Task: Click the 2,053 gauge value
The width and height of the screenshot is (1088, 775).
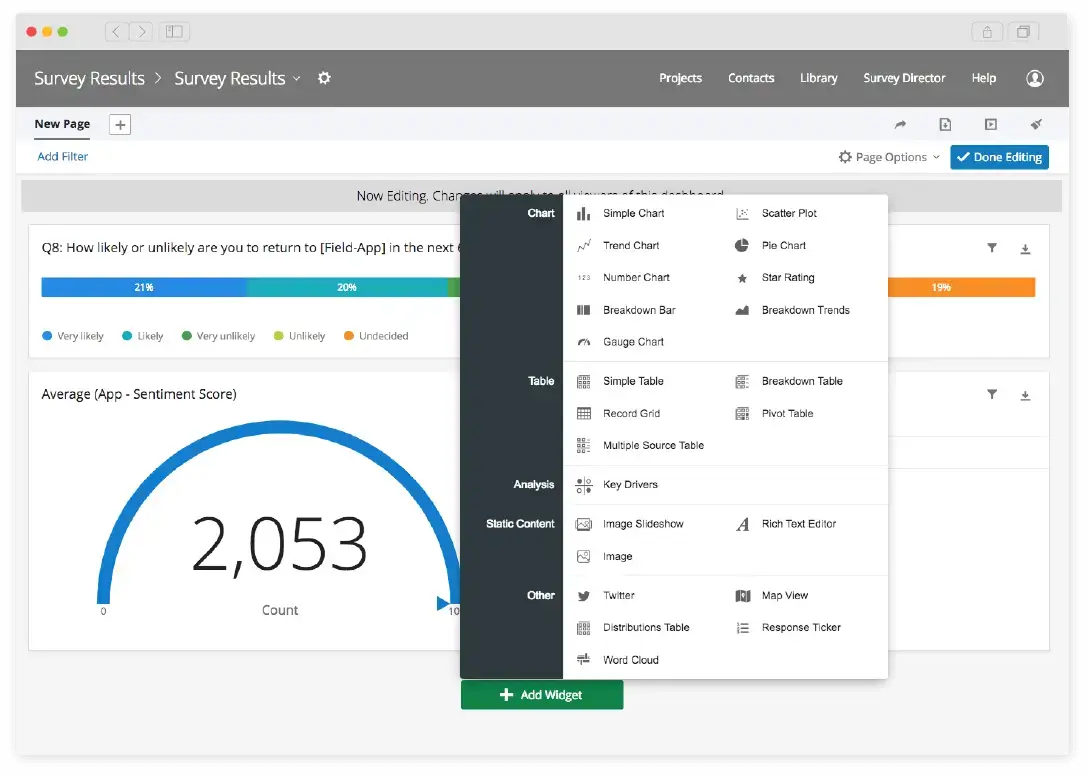Action: 280,545
